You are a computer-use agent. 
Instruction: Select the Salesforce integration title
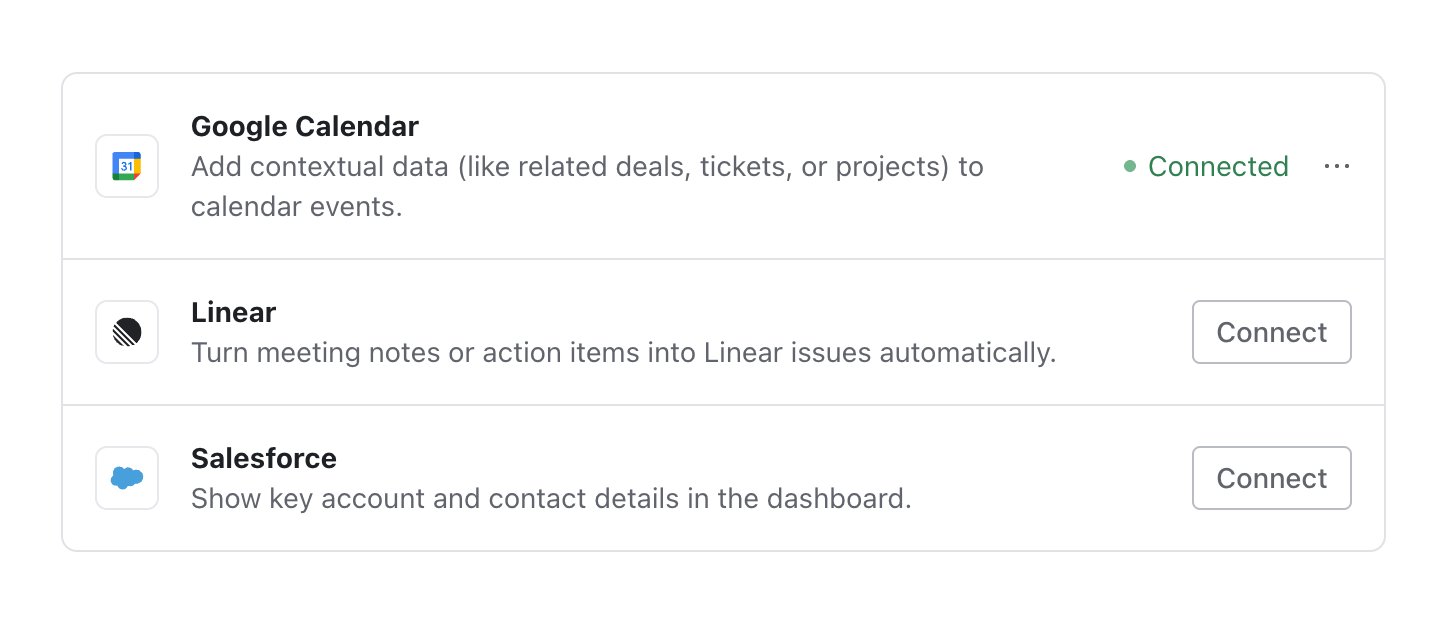pos(263,458)
